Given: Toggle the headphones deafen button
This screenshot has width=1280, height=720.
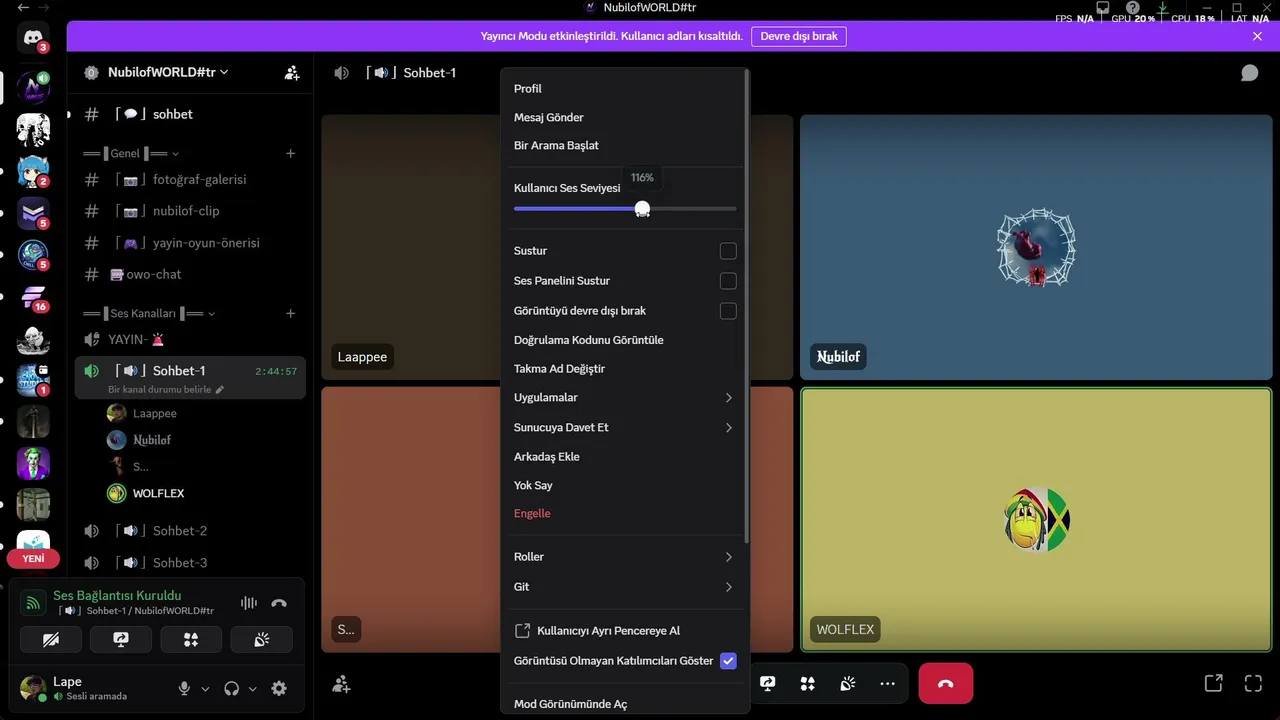Looking at the screenshot, I should pos(232,688).
